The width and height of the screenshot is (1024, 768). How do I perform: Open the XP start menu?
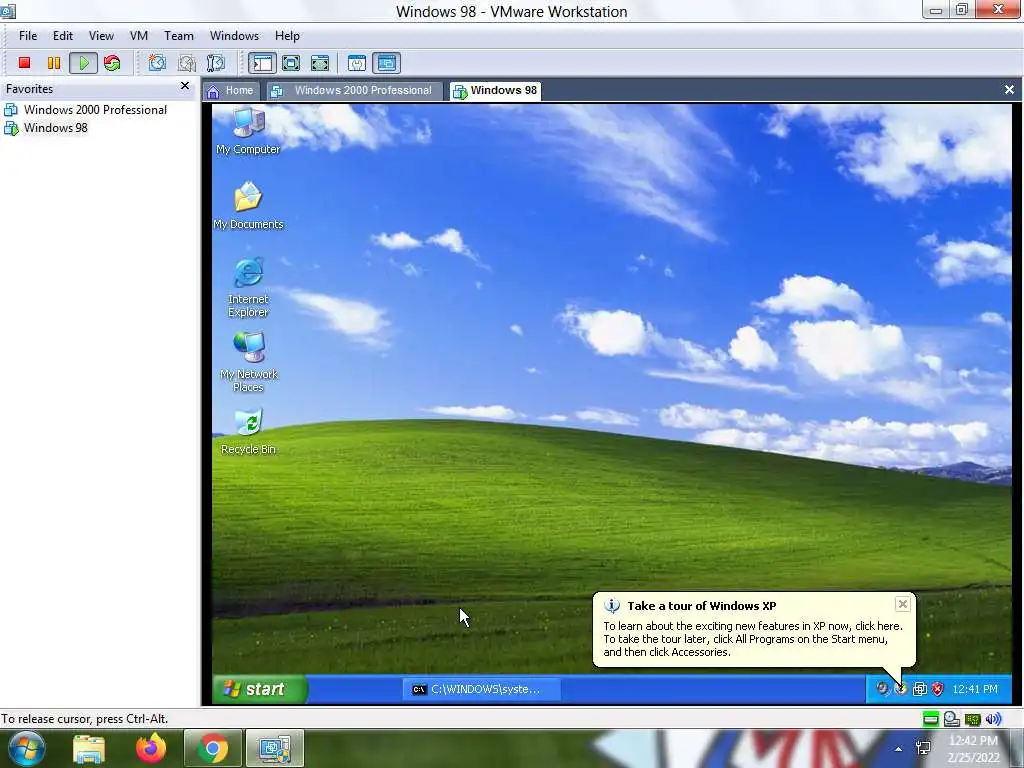259,689
